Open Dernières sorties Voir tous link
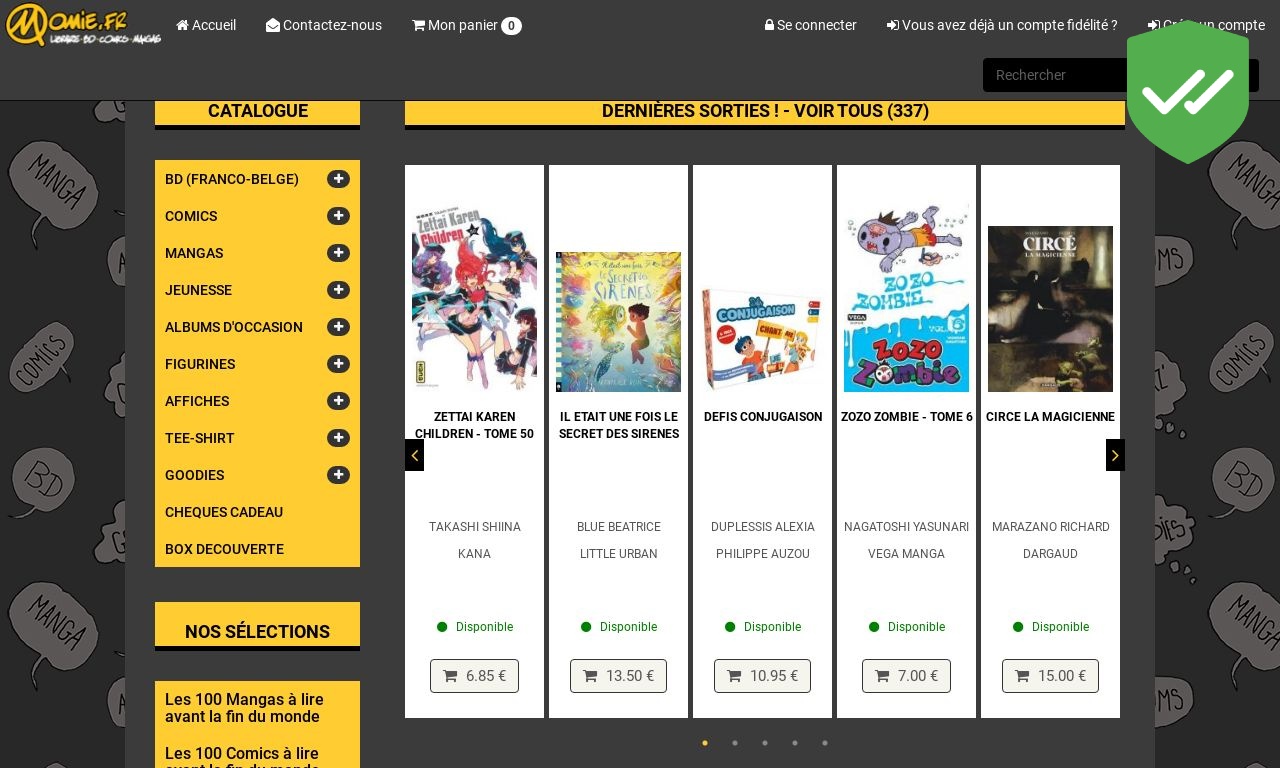The width and height of the screenshot is (1280, 768). (x=765, y=111)
